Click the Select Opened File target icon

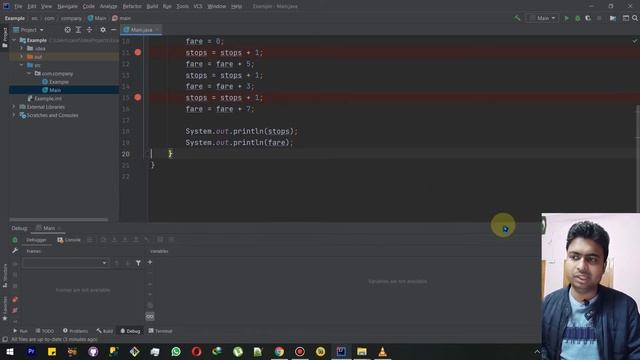[67, 30]
